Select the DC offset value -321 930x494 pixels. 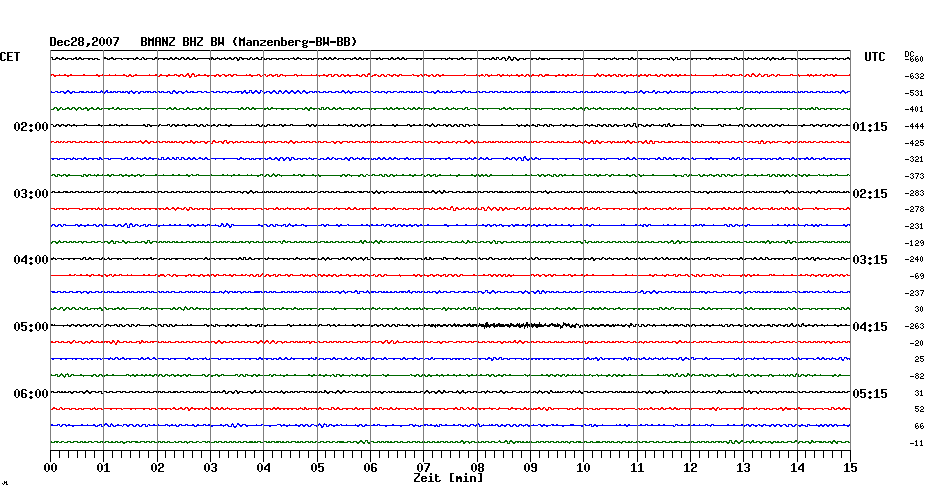914,160
